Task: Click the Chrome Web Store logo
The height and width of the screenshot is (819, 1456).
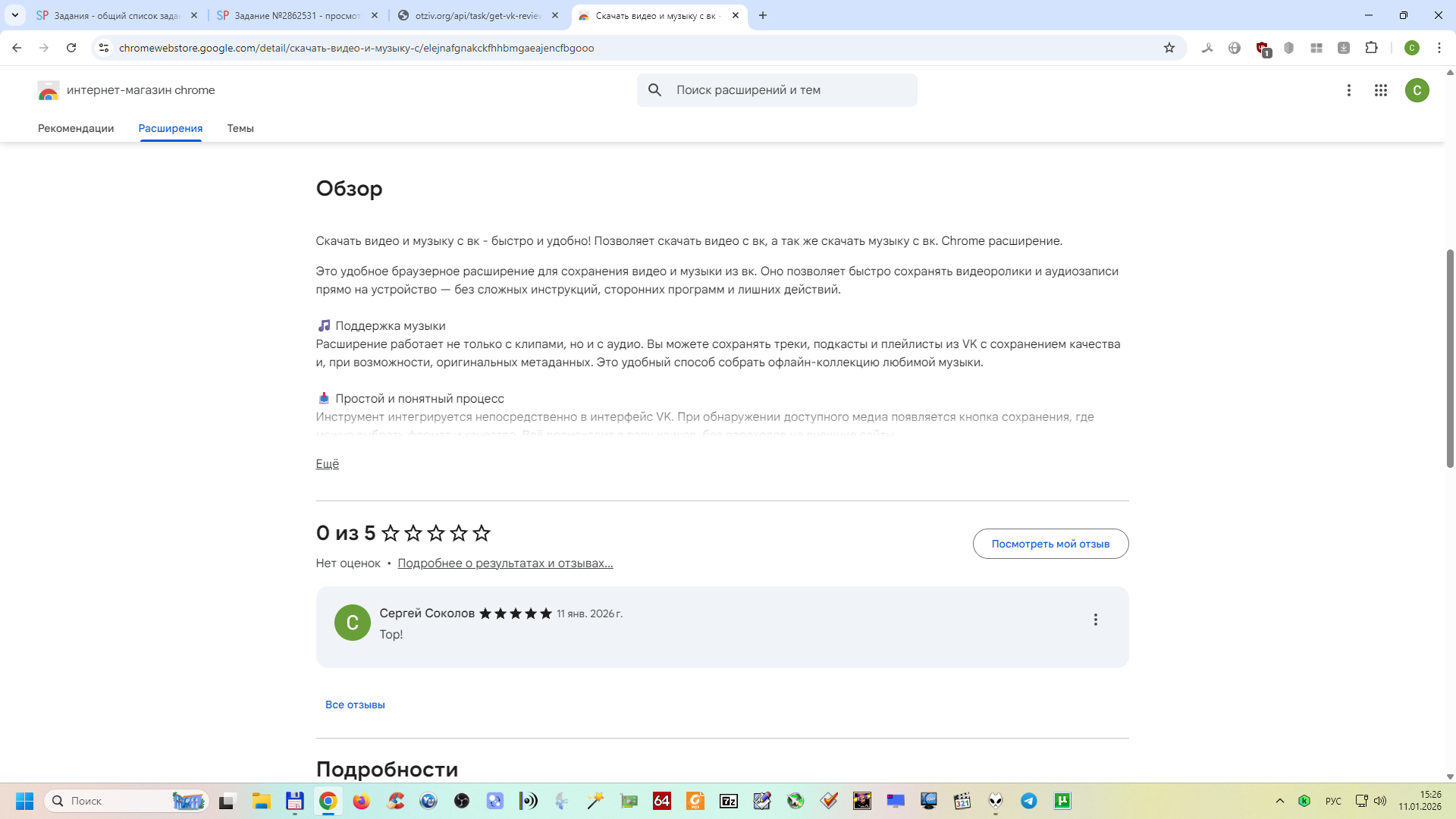Action: pos(49,90)
